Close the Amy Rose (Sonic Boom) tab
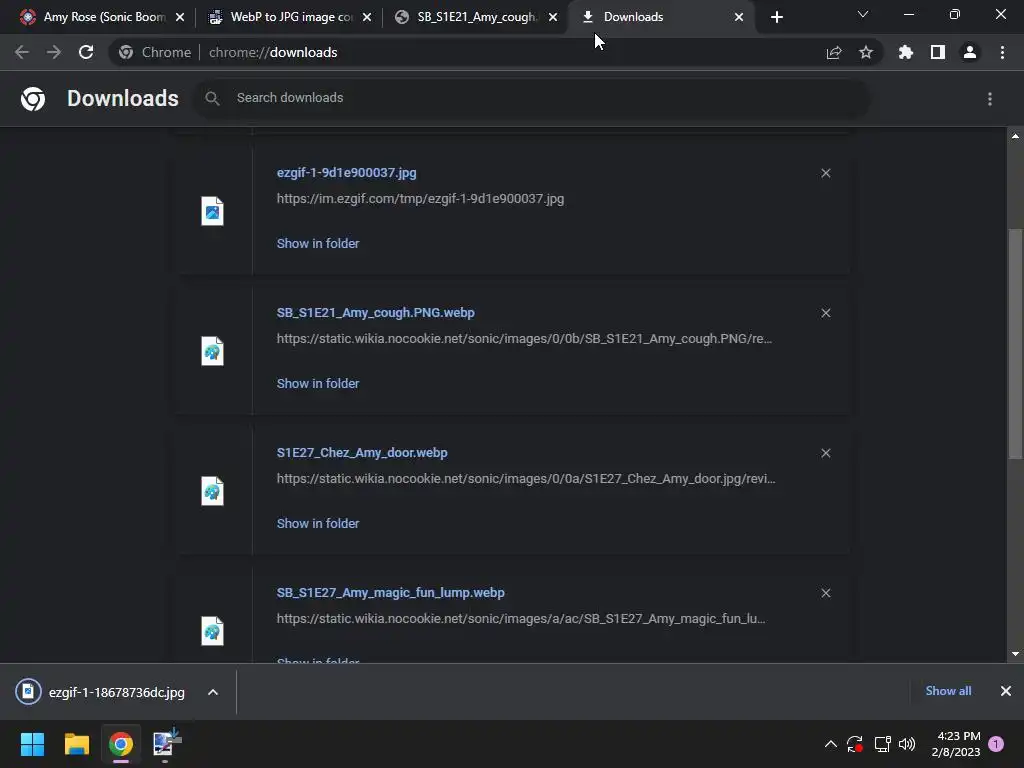The height and width of the screenshot is (768, 1024). click(180, 17)
